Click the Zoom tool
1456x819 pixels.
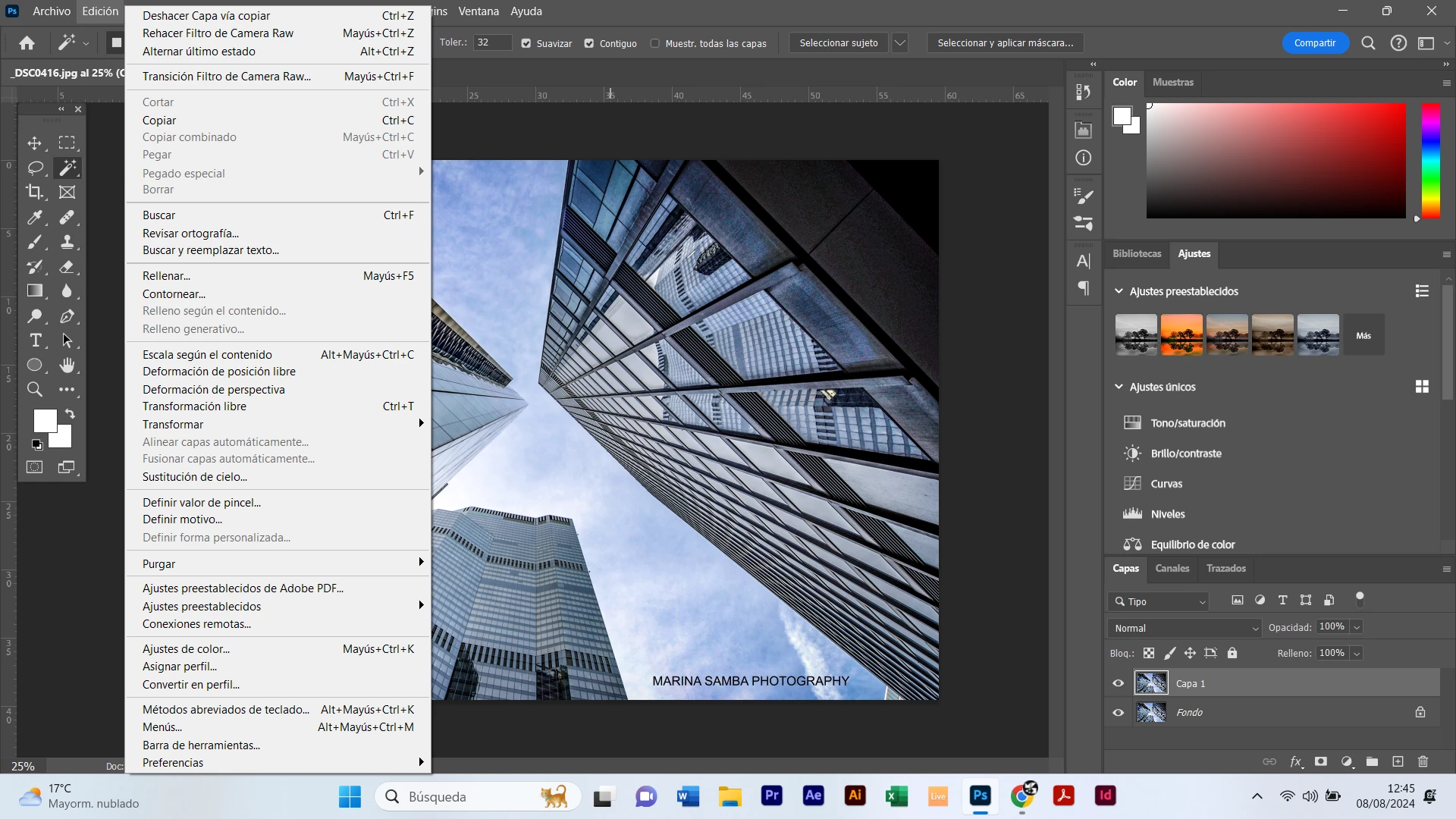tap(35, 390)
